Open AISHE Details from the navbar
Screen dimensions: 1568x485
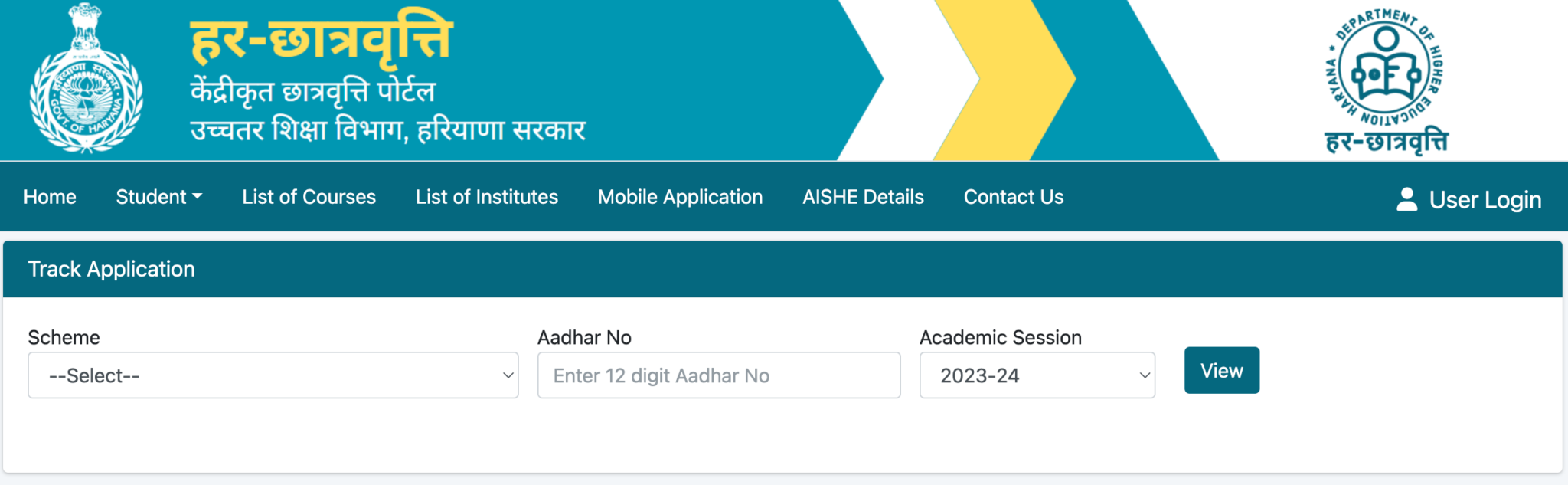click(x=863, y=197)
